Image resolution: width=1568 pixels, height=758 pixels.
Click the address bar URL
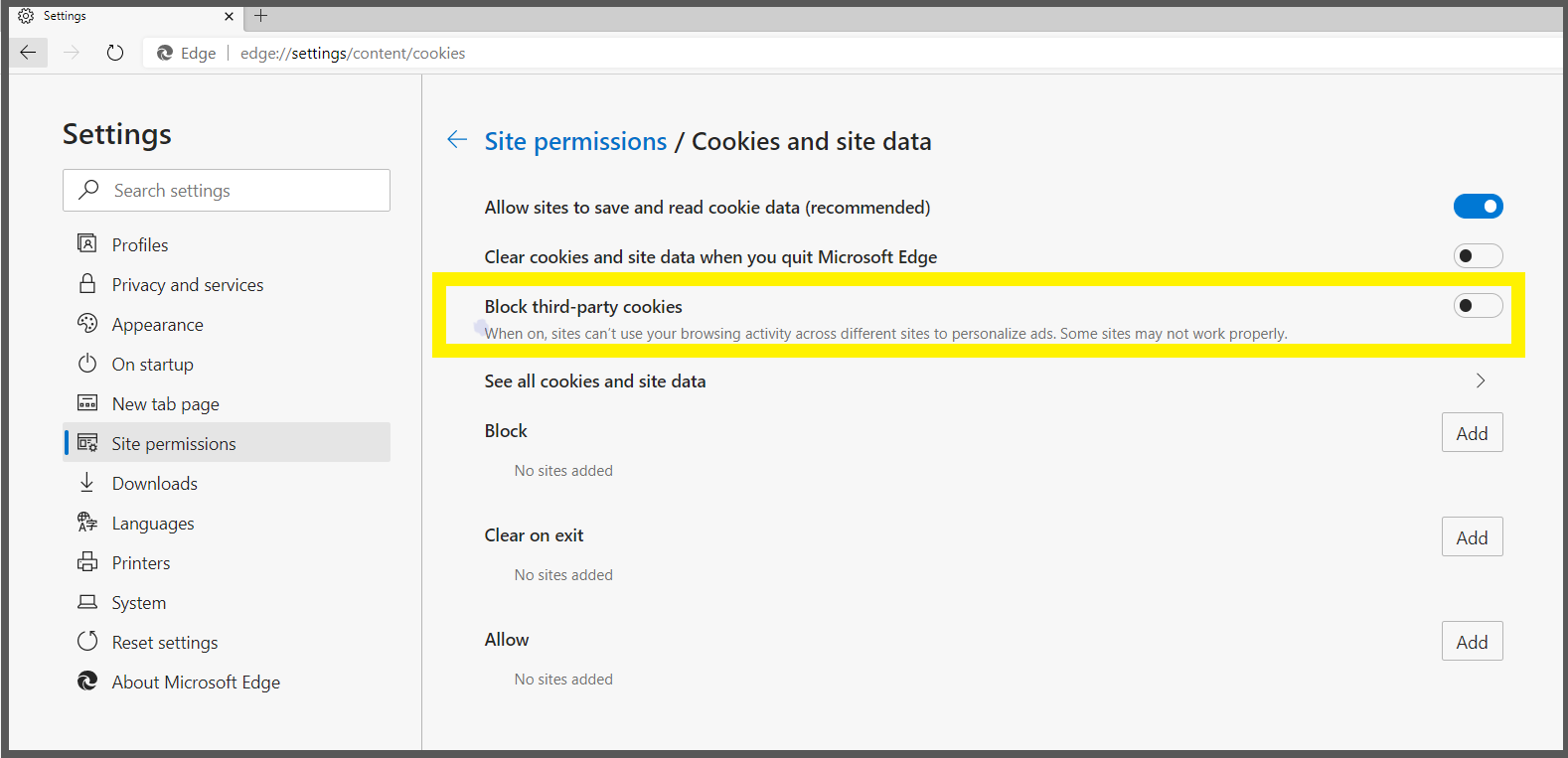(353, 53)
